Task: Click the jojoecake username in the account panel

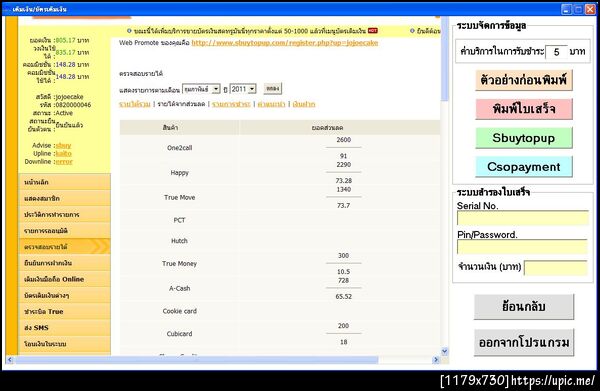Action: pos(70,97)
